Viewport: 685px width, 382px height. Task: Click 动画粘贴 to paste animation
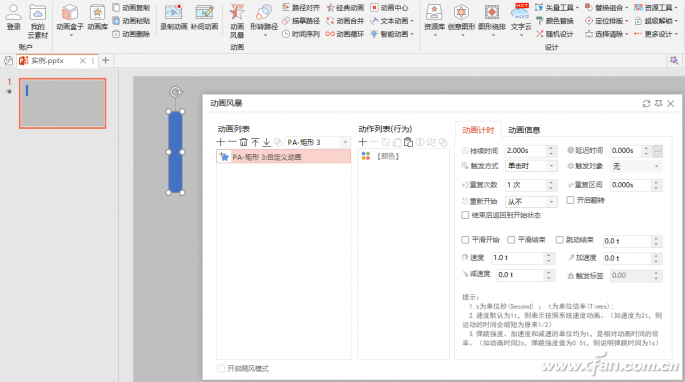pyautogui.click(x=131, y=21)
